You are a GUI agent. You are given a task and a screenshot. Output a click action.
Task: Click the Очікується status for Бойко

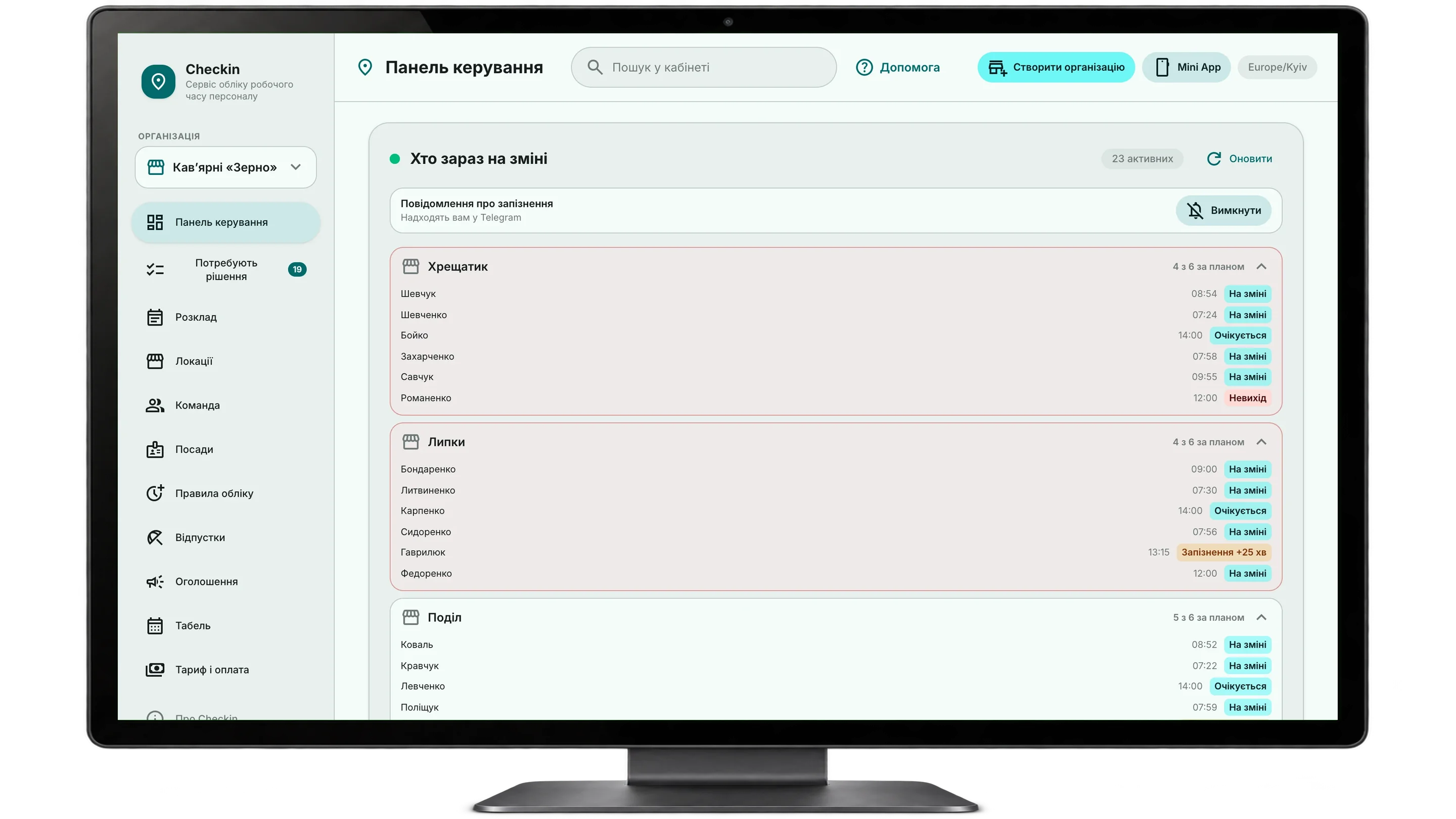pos(1240,335)
